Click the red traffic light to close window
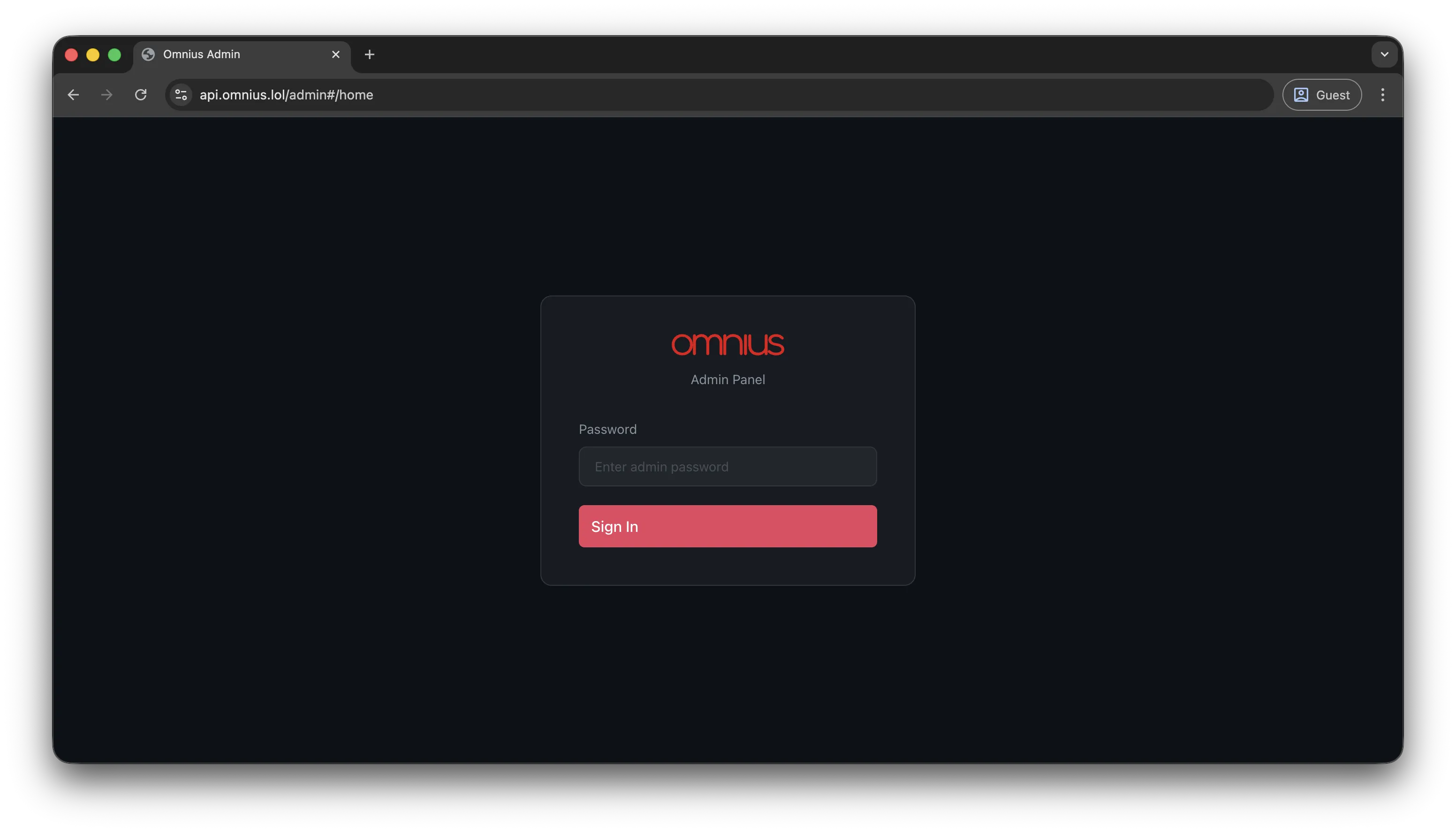Viewport: 1456px width, 833px height. tap(71, 54)
